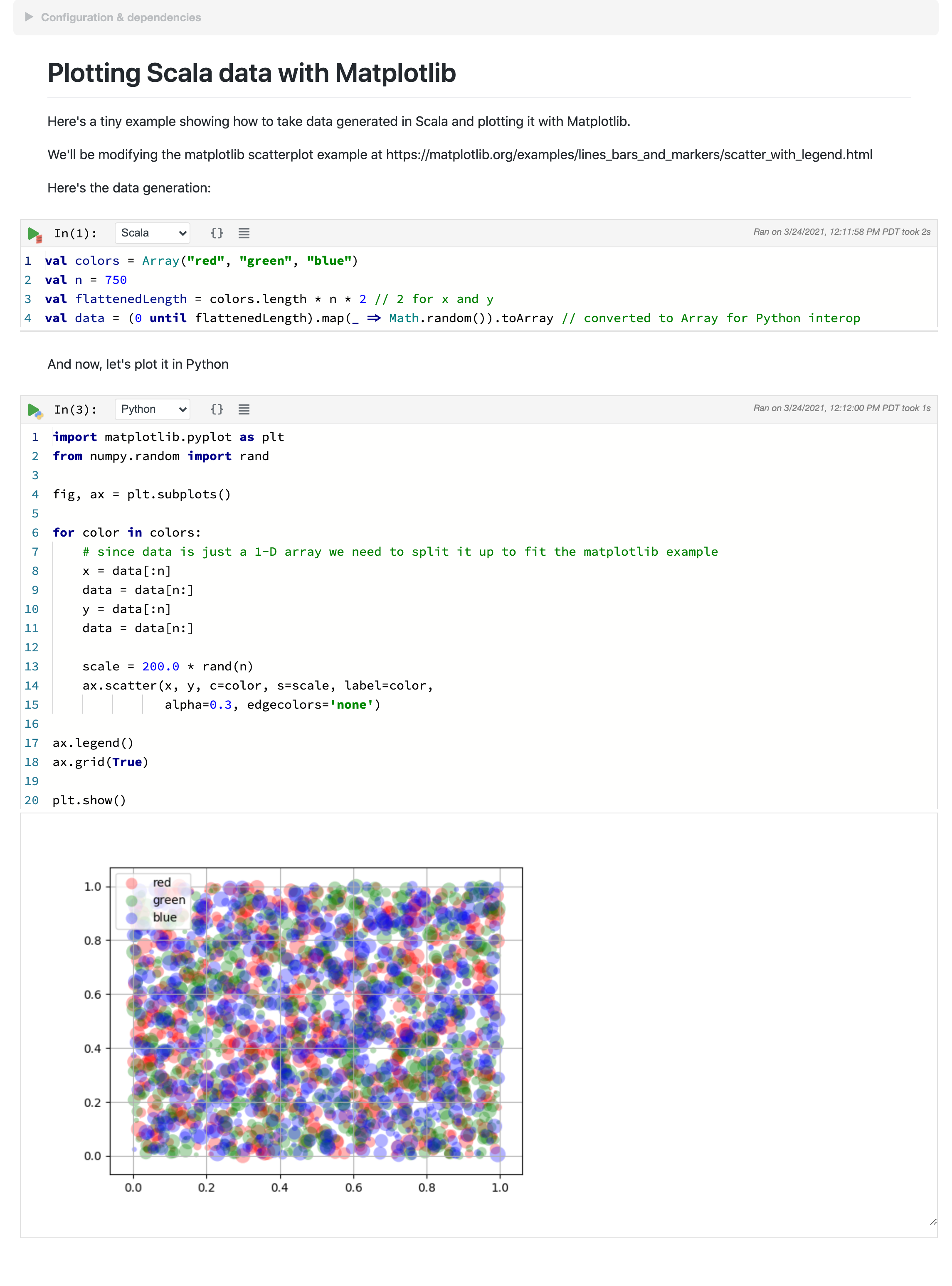Click the Scala logo badge on cell In(1)
Screen dimensions: 952x1286
[x=40, y=239]
